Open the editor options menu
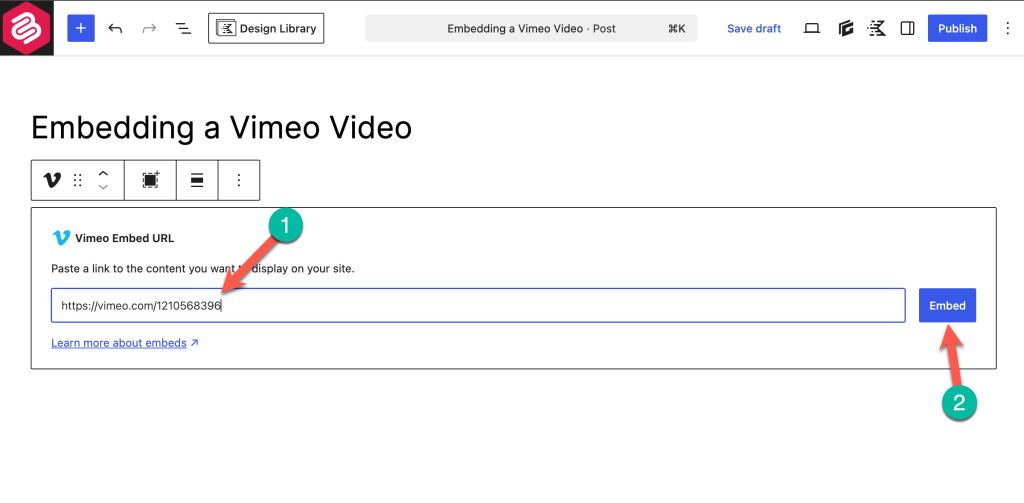Image resolution: width=1024 pixels, height=503 pixels. (x=1006, y=29)
